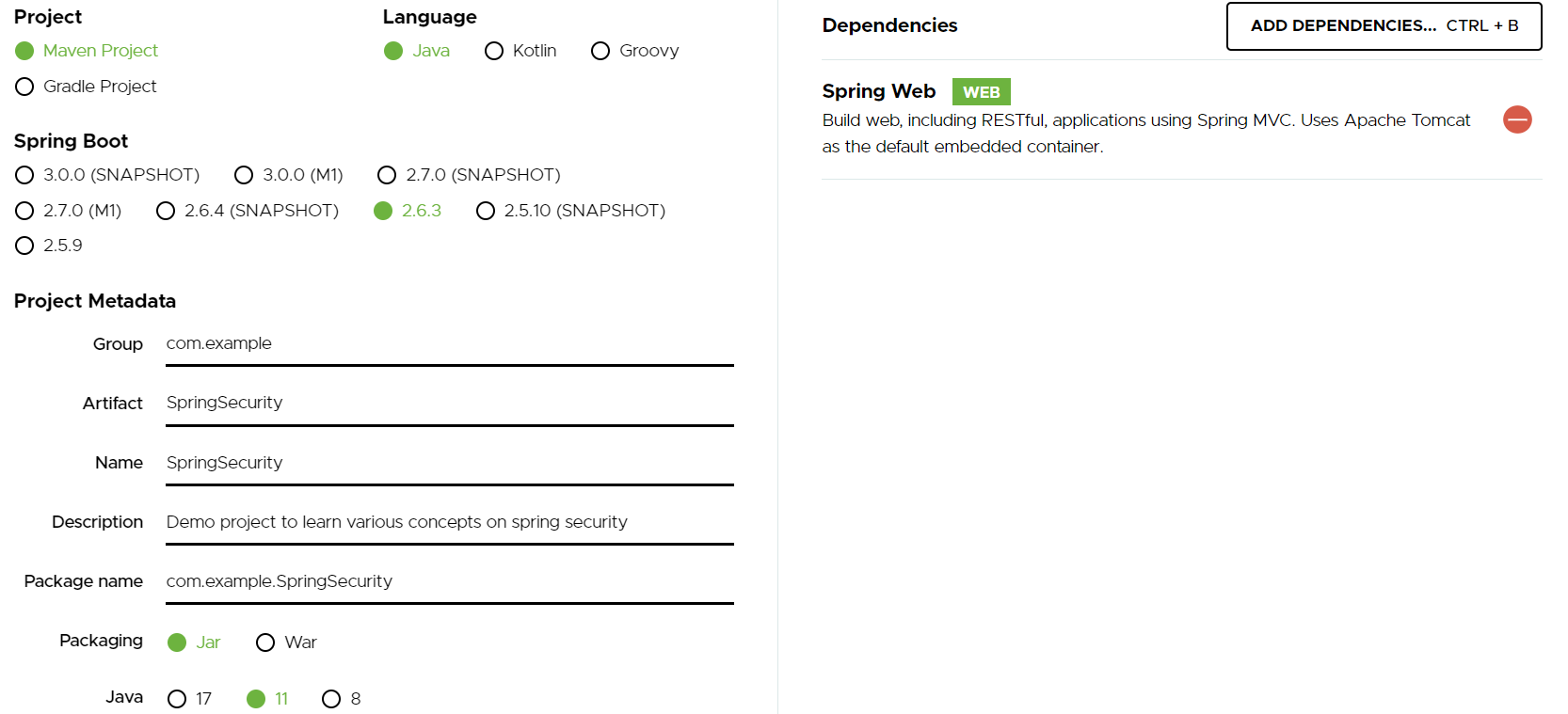Click the green WEB tag badge

click(981, 92)
